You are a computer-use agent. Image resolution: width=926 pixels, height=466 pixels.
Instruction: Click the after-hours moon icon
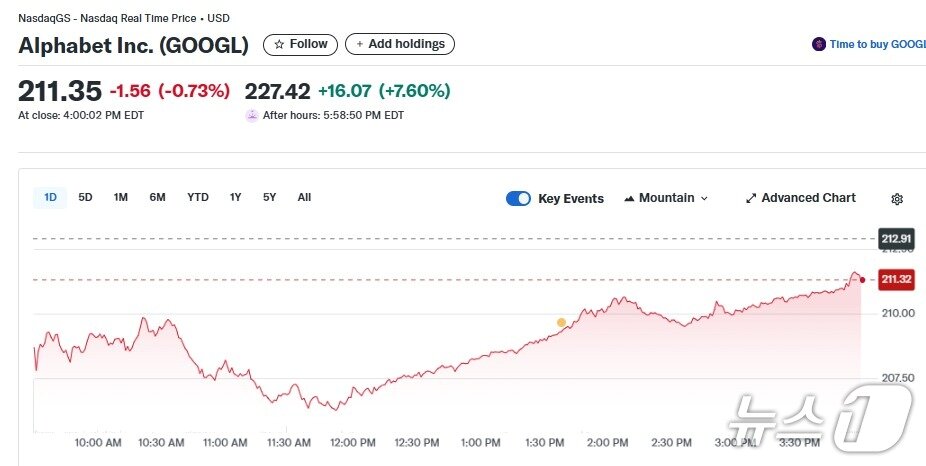[x=252, y=115]
